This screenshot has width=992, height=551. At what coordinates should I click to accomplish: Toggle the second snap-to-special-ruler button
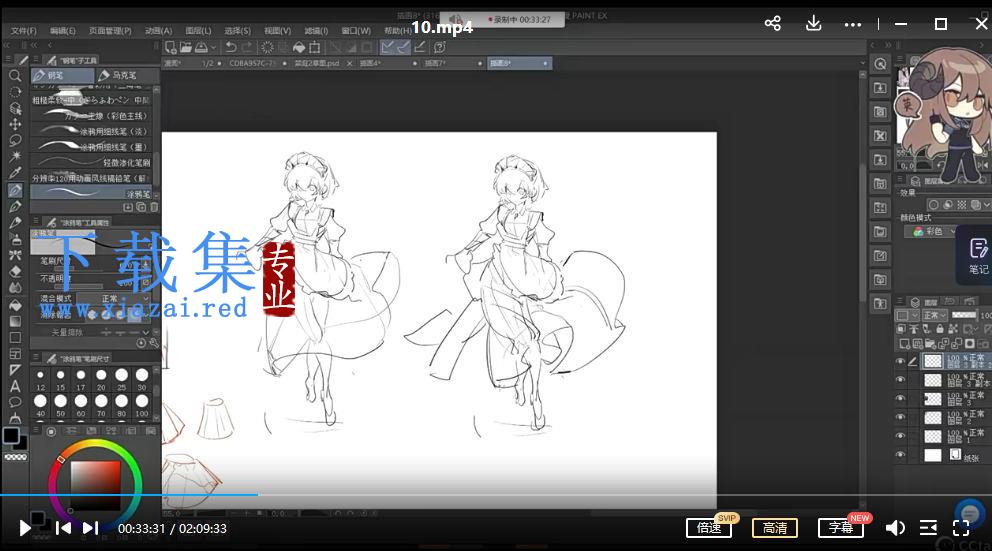pyautogui.click(x=403, y=47)
